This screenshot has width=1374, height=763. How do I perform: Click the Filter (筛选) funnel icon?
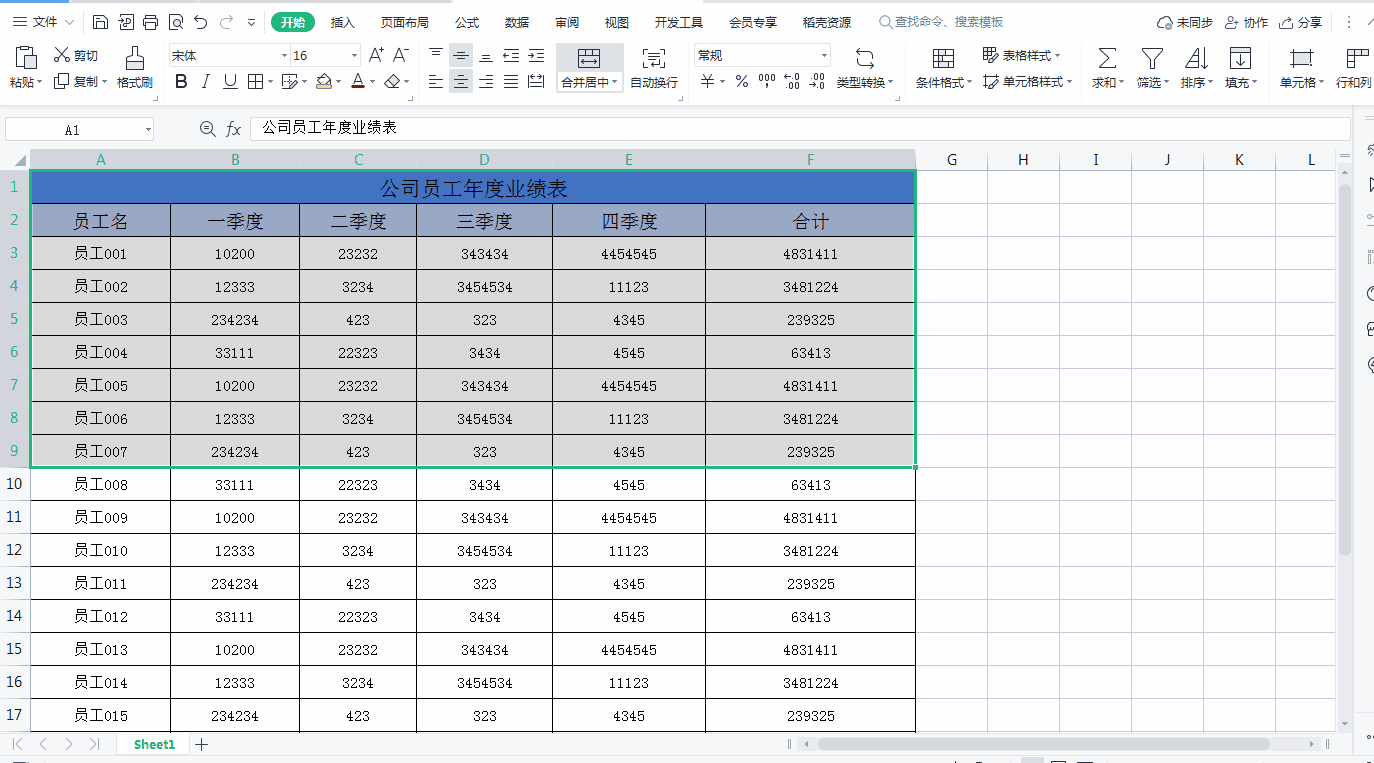1152,58
